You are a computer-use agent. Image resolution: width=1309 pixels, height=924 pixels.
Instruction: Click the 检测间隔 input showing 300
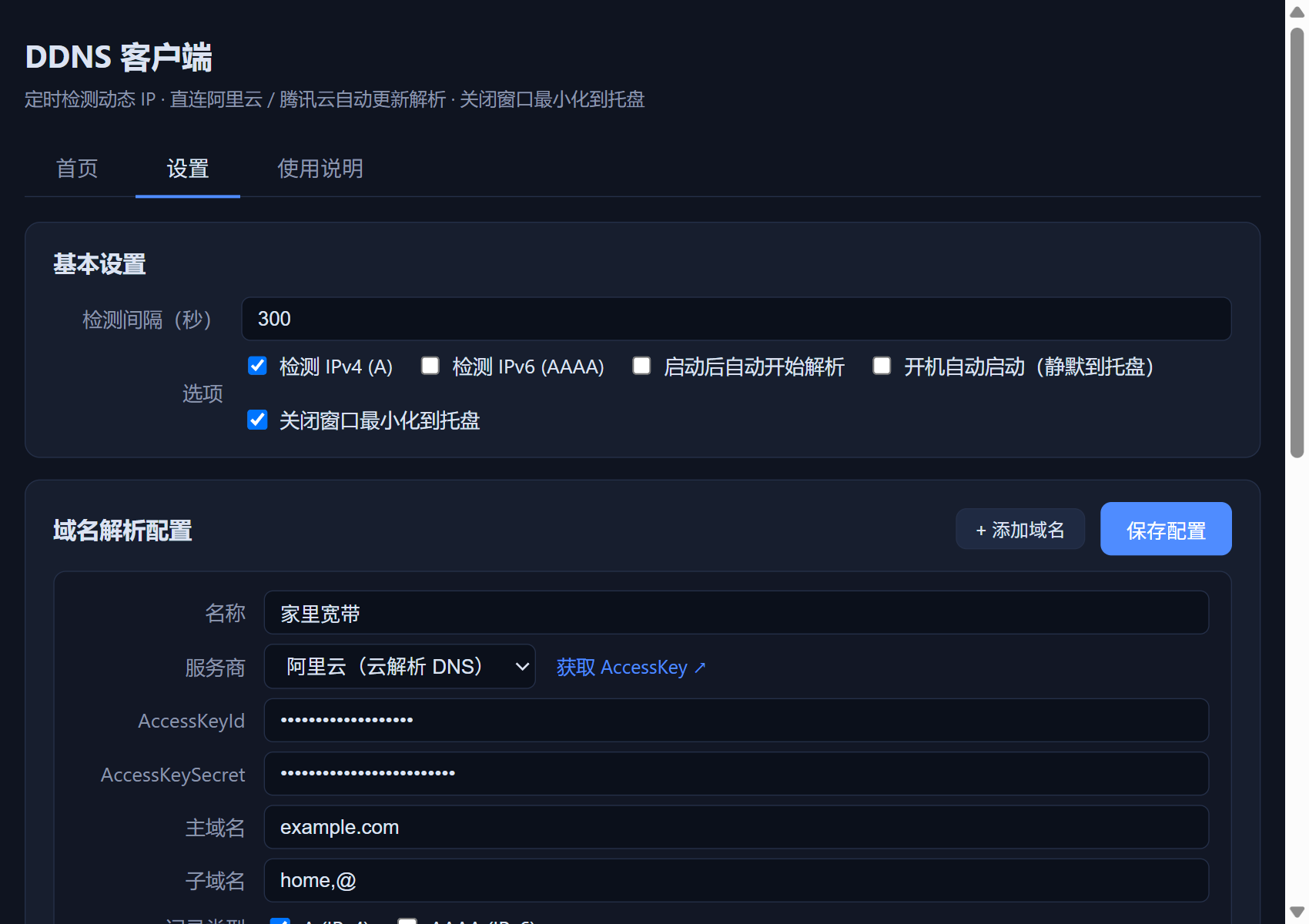click(736, 319)
